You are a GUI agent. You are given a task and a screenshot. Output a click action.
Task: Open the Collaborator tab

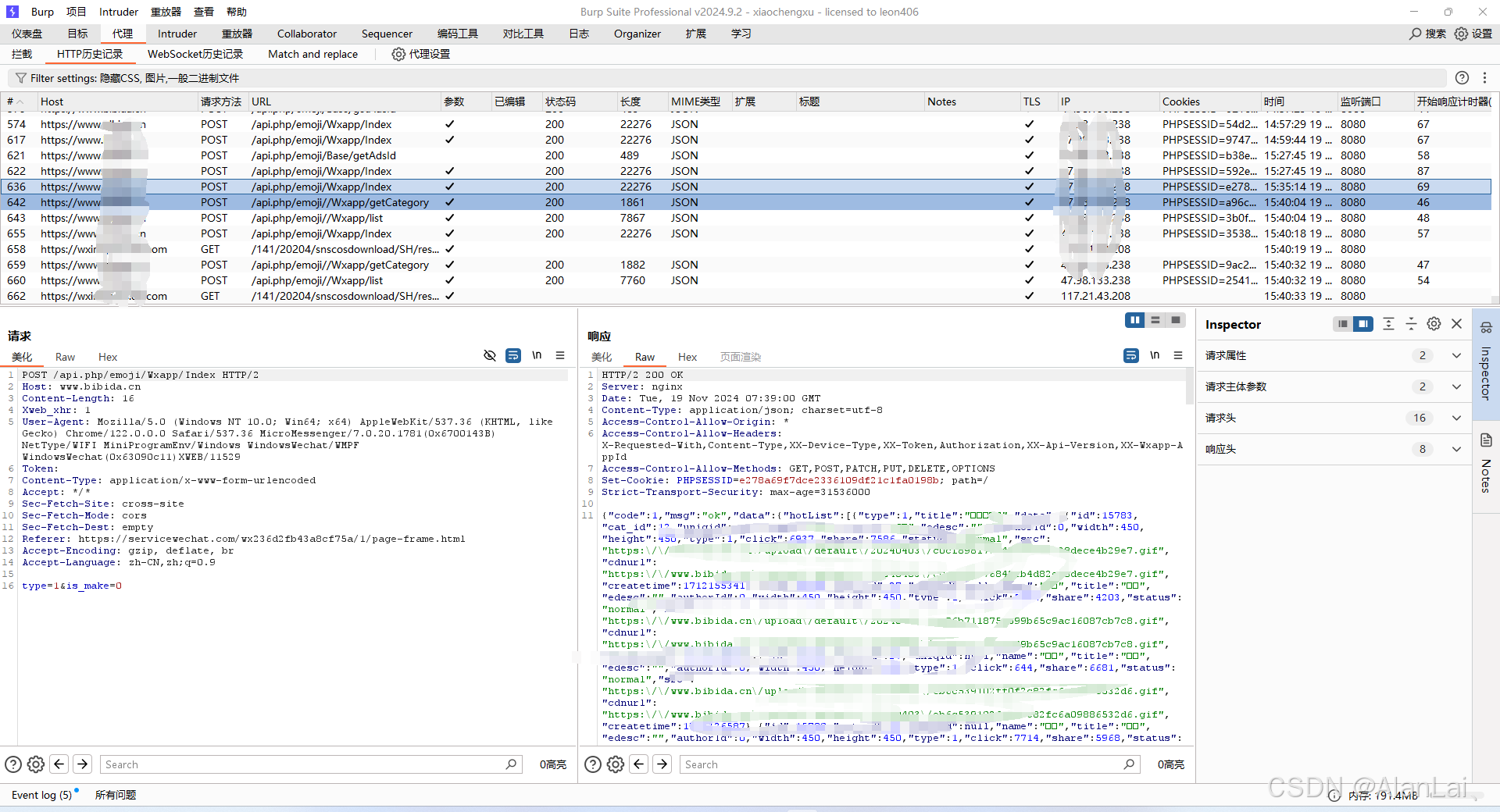[x=307, y=34]
